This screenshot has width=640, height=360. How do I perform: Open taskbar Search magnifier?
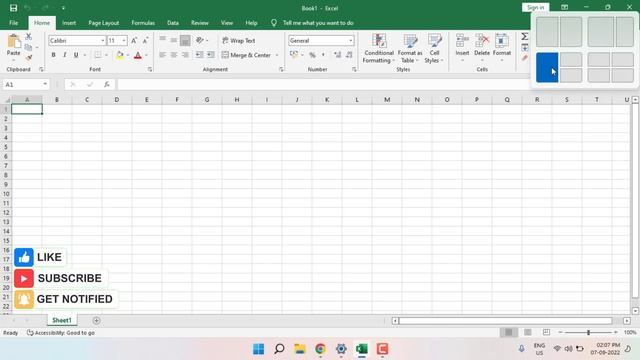[x=279, y=349]
